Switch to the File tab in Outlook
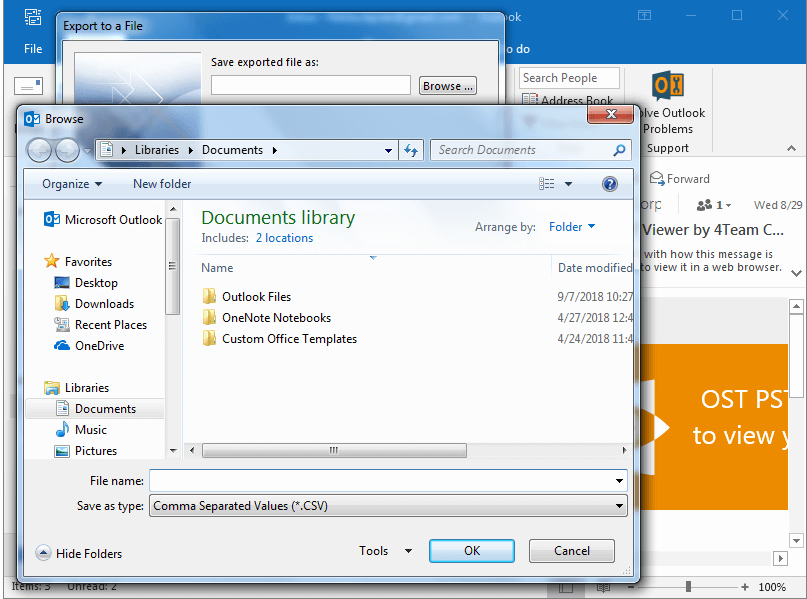This screenshot has width=807, height=599. tap(32, 48)
